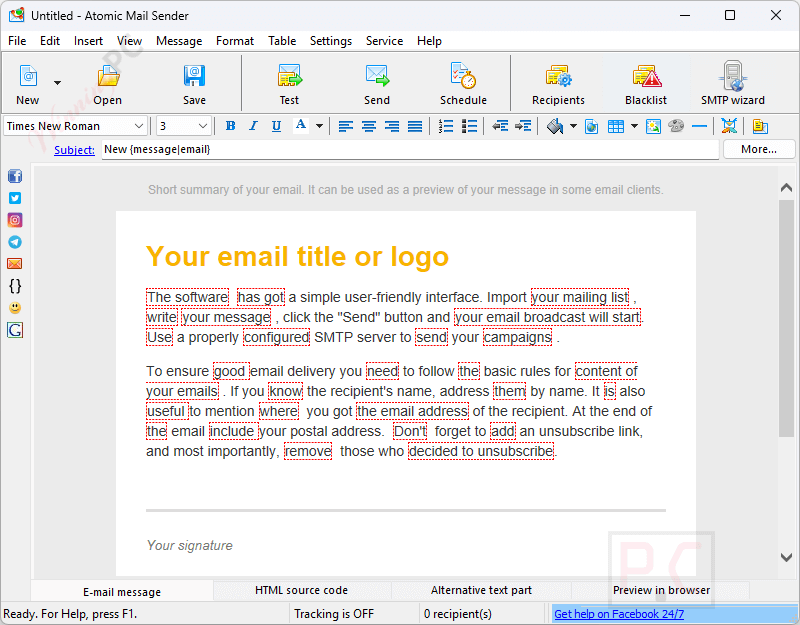800x625 pixels.
Task: Click the Subject link
Action: tap(74, 150)
